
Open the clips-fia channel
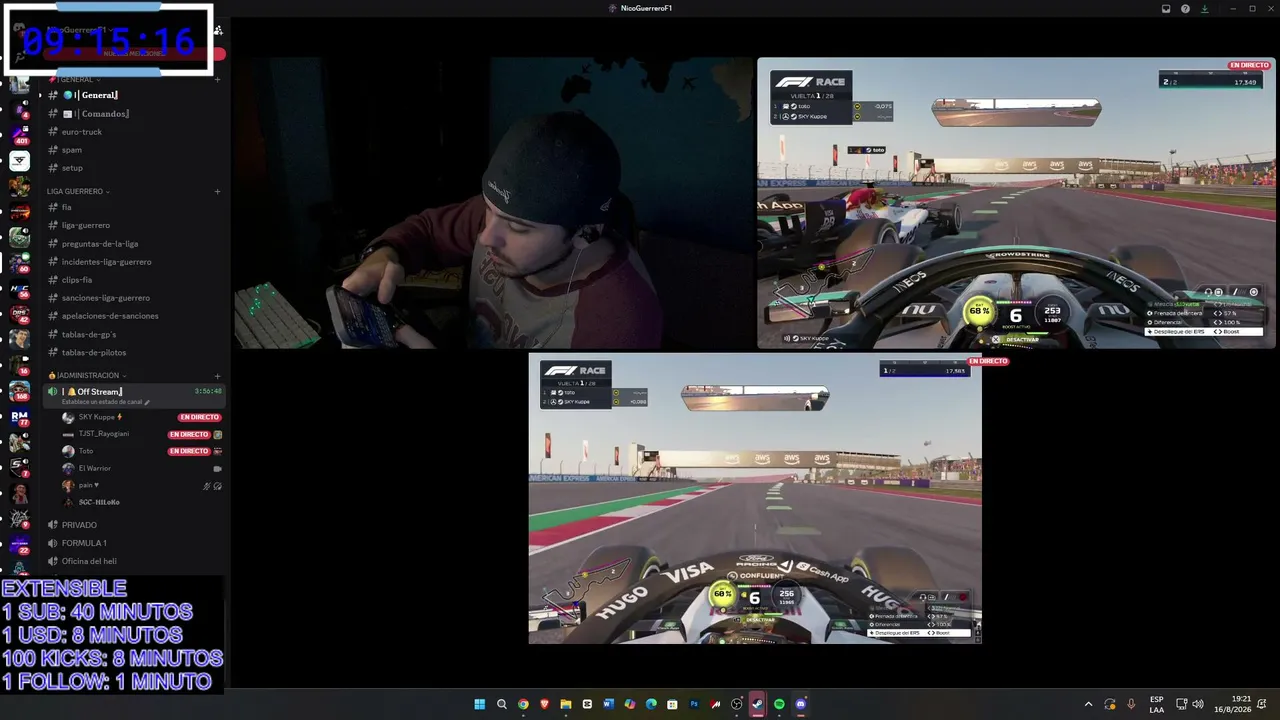135,280
